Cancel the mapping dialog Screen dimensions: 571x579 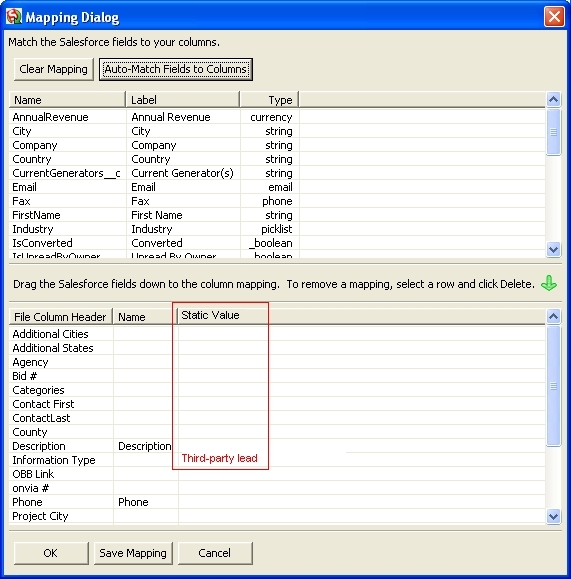pos(215,553)
